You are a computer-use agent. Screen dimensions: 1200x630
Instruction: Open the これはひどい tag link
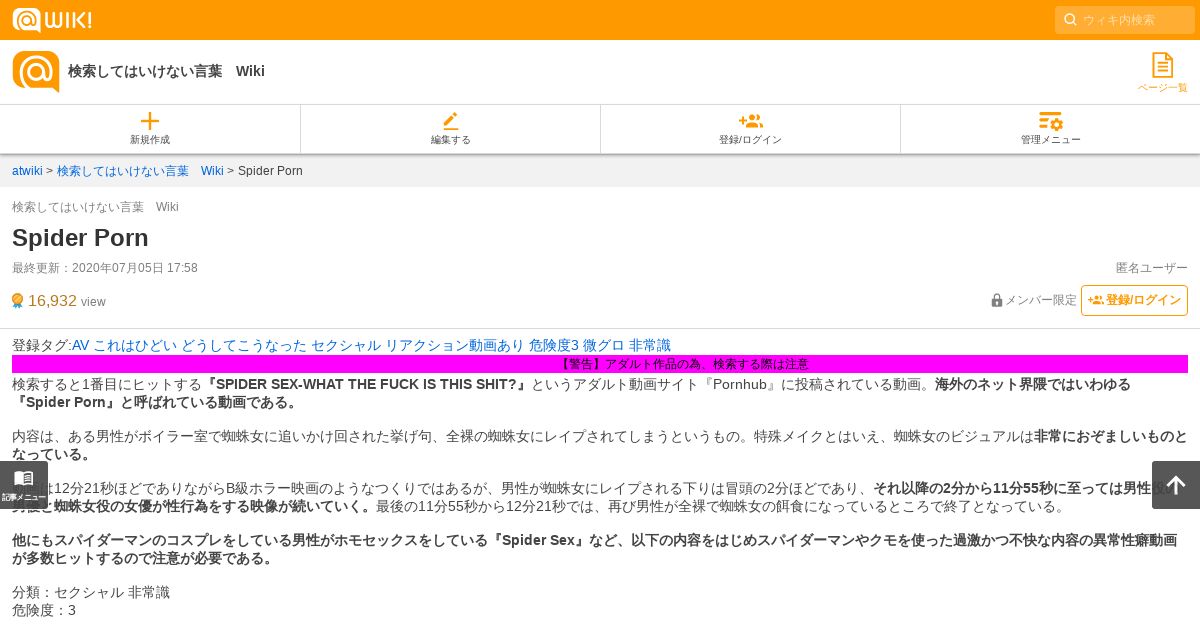point(135,345)
